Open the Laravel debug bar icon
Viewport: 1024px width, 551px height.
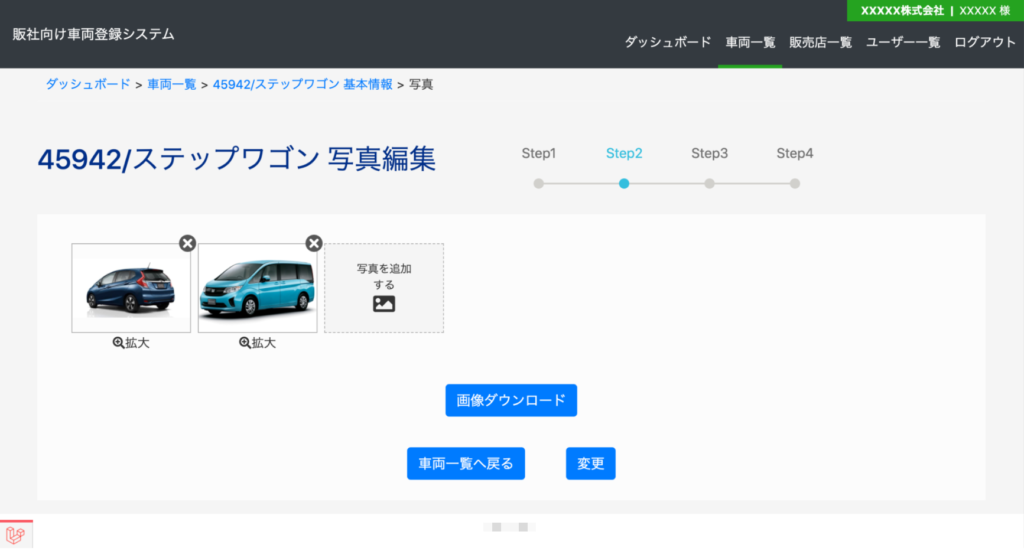click(16, 535)
